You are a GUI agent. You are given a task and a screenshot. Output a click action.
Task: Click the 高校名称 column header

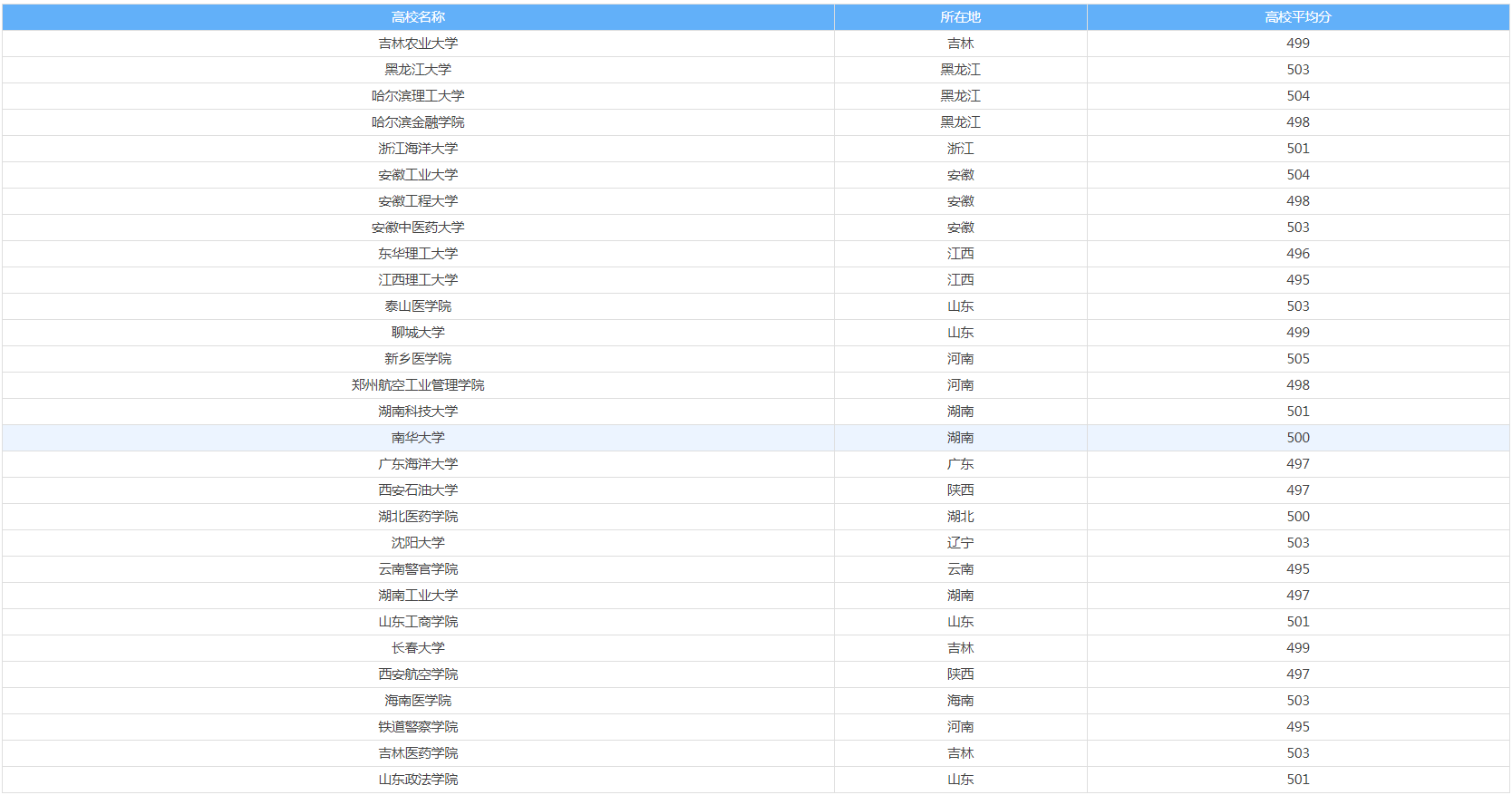[418, 17]
